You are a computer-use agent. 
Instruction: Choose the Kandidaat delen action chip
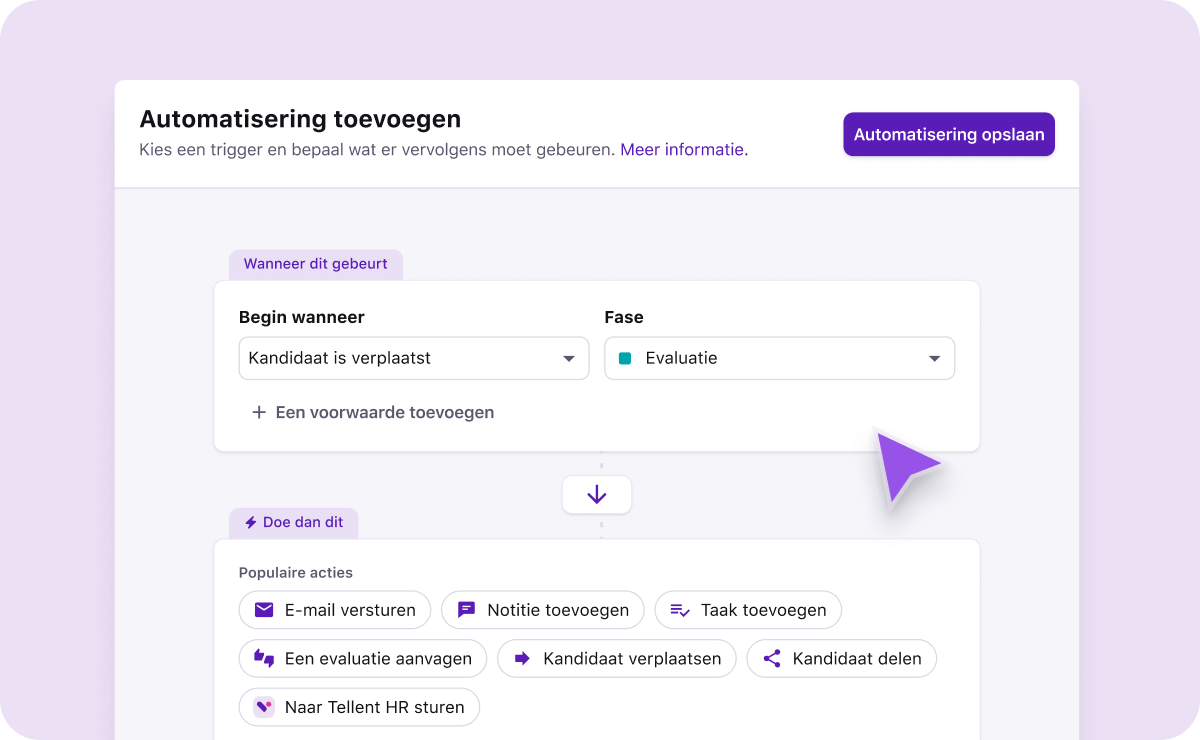(841, 658)
